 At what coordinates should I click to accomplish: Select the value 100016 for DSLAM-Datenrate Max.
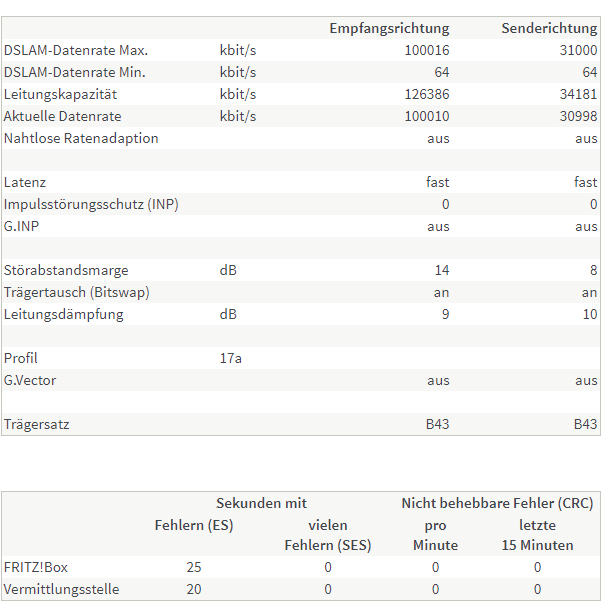click(427, 50)
